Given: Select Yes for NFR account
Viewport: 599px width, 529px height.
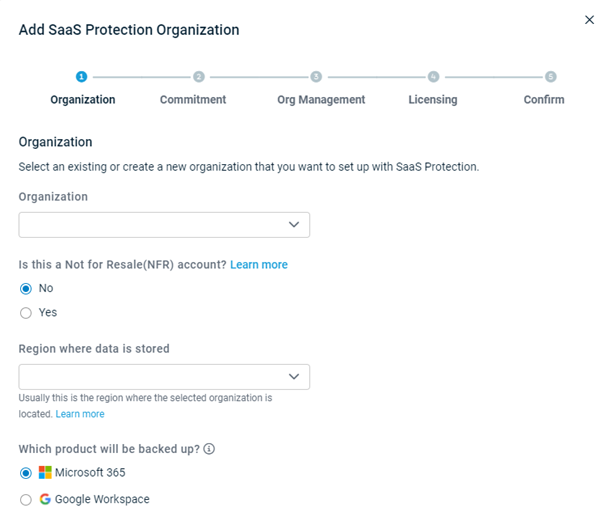Looking at the screenshot, I should [x=26, y=313].
